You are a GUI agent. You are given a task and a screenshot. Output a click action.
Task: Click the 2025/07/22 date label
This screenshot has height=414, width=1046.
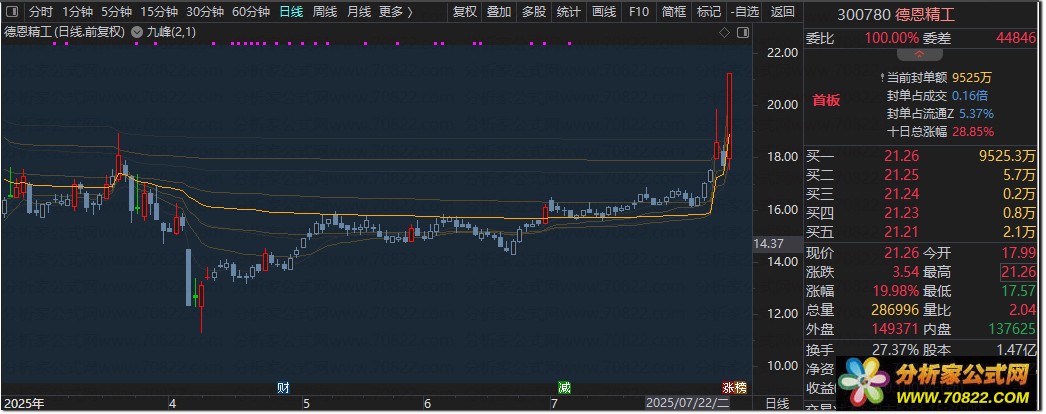point(687,404)
